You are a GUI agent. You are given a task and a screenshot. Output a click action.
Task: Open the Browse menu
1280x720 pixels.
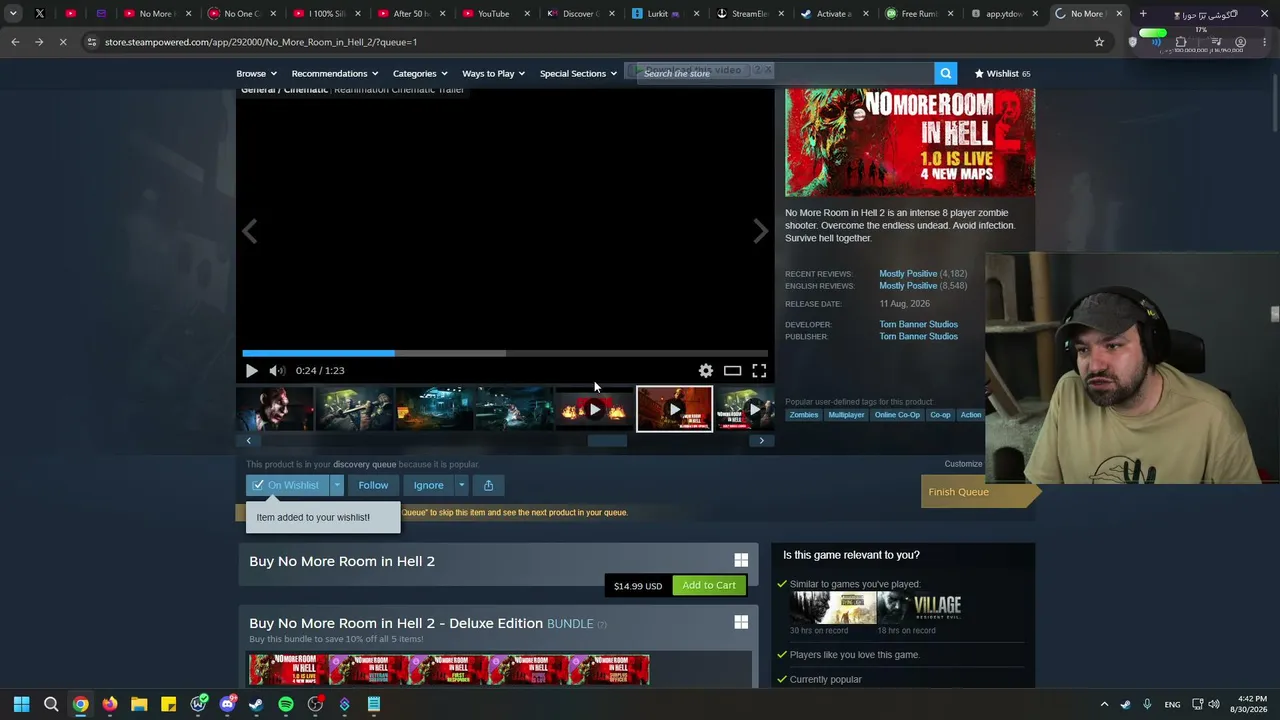(256, 73)
